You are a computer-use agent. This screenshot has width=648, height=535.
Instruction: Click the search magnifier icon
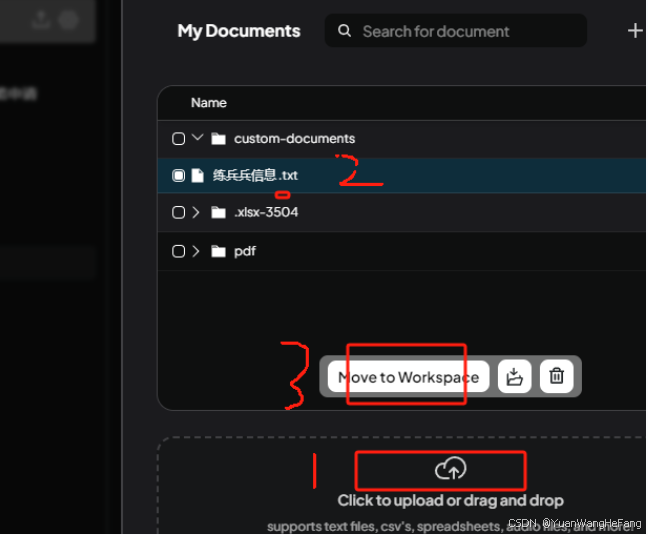[345, 31]
